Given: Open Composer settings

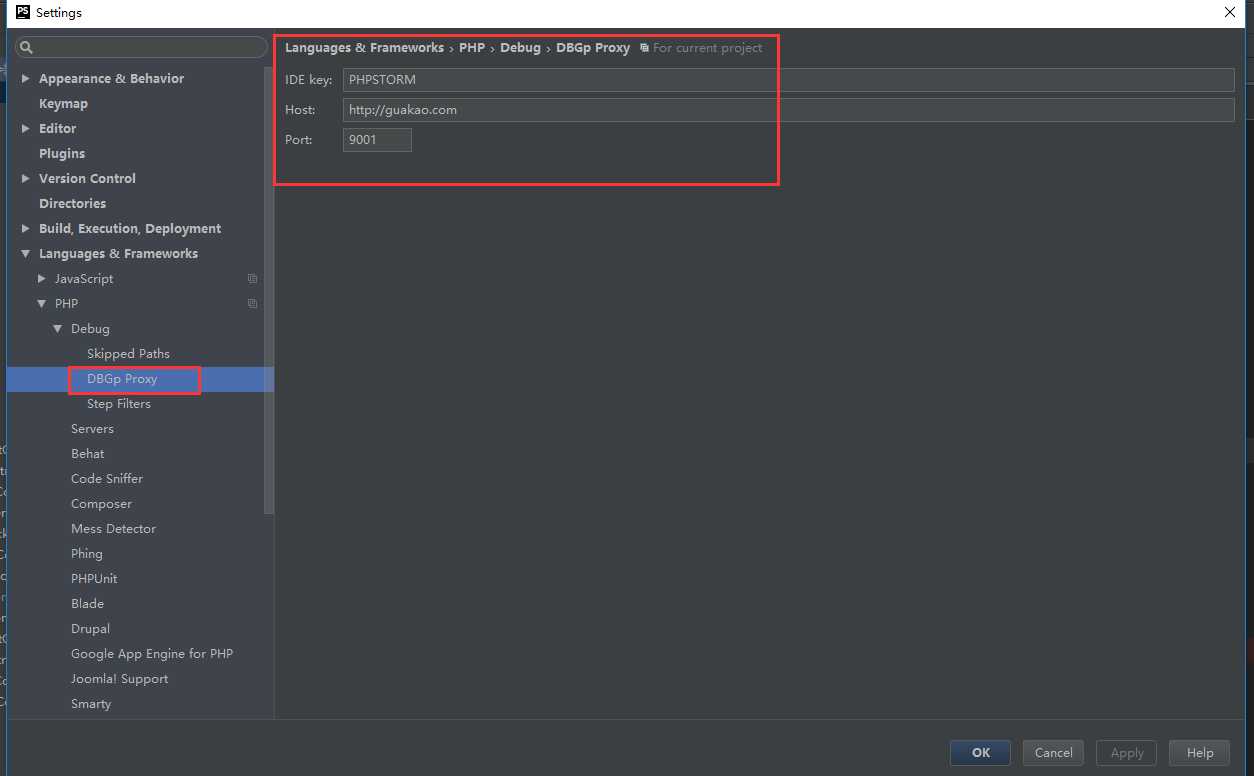Looking at the screenshot, I should coord(101,504).
